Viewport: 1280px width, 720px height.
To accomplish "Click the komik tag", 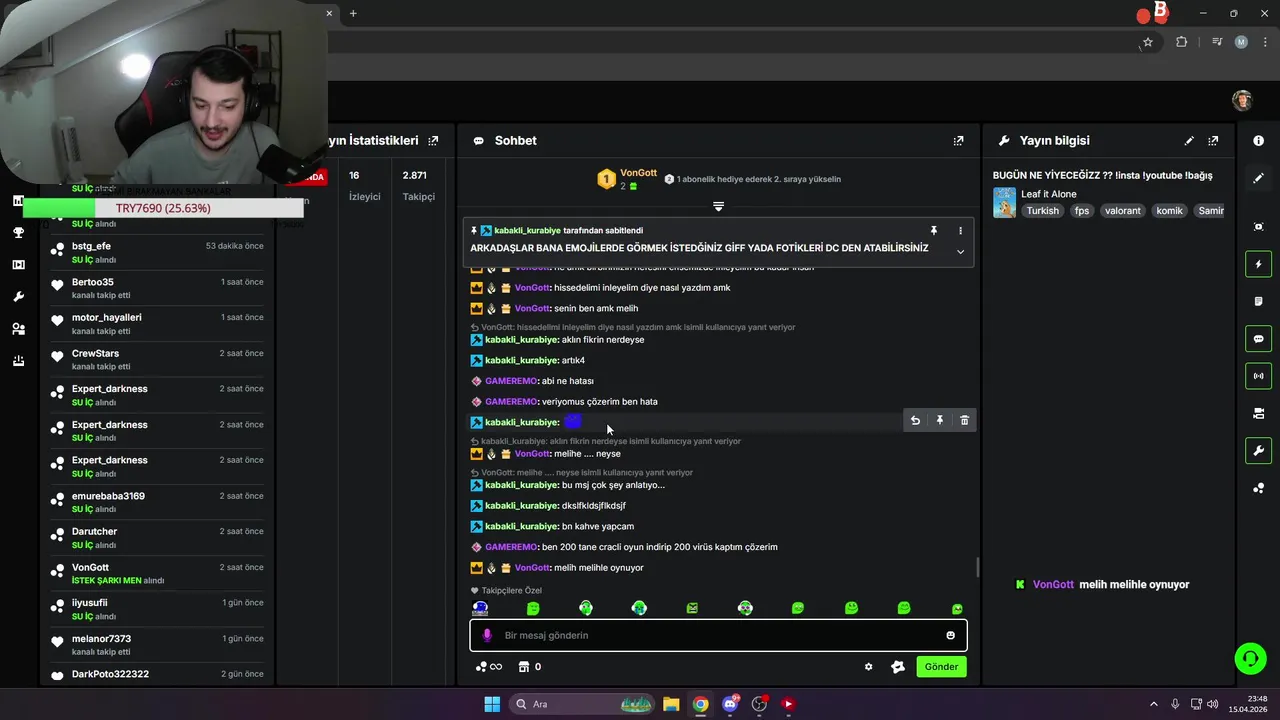I will pos(1169,211).
